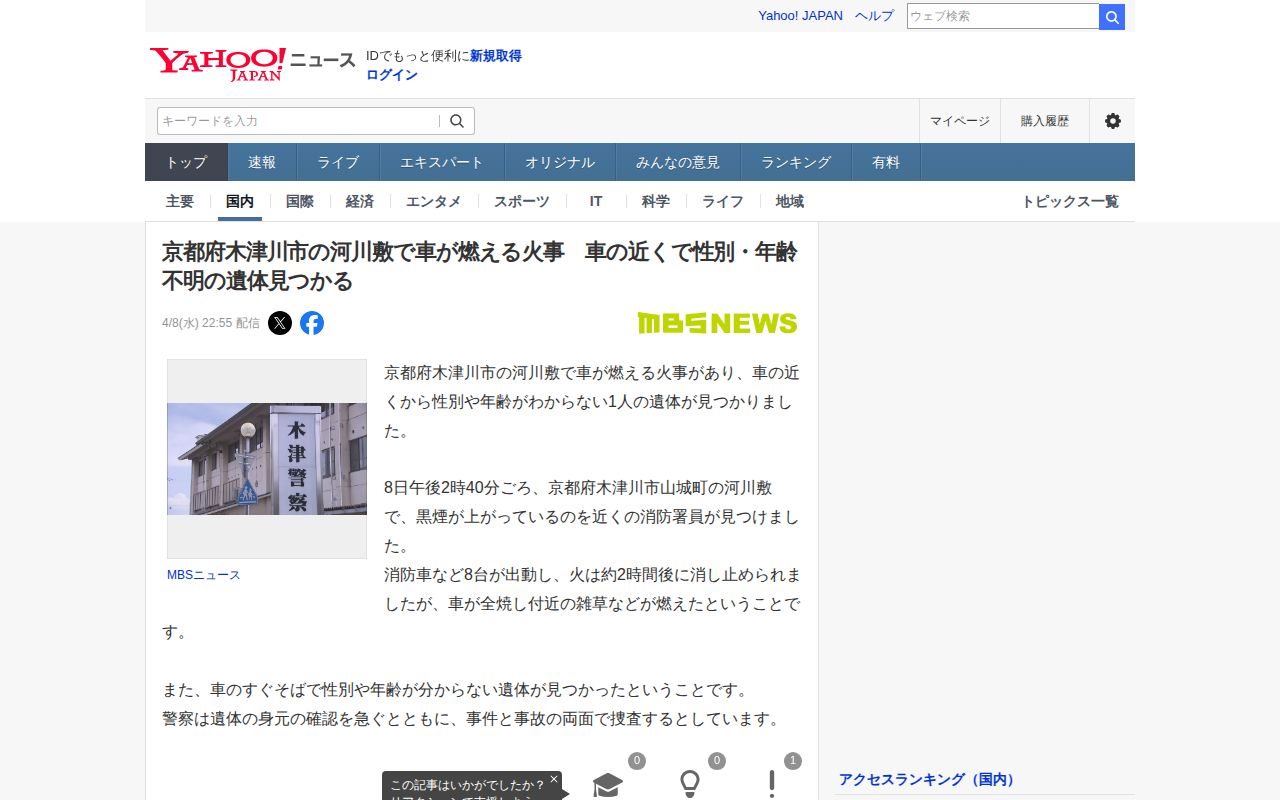Click the ログイン link
Viewport: 1280px width, 800px height.
pyautogui.click(x=392, y=75)
